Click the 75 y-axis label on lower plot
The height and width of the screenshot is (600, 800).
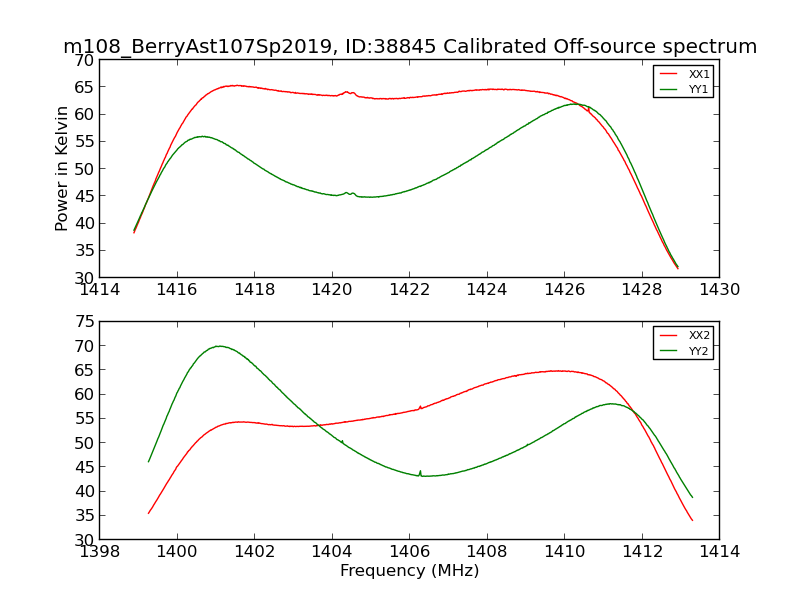84,321
